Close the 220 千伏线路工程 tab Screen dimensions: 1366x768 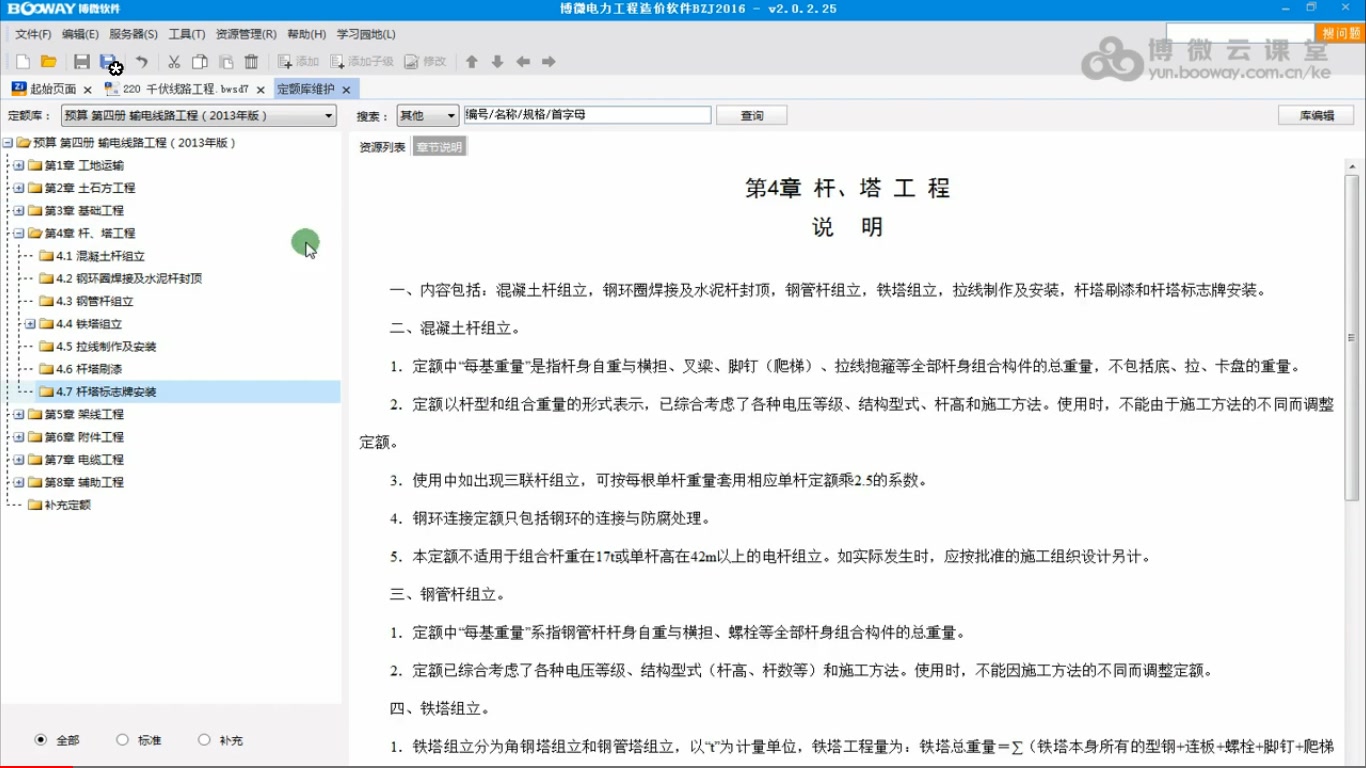(x=261, y=90)
